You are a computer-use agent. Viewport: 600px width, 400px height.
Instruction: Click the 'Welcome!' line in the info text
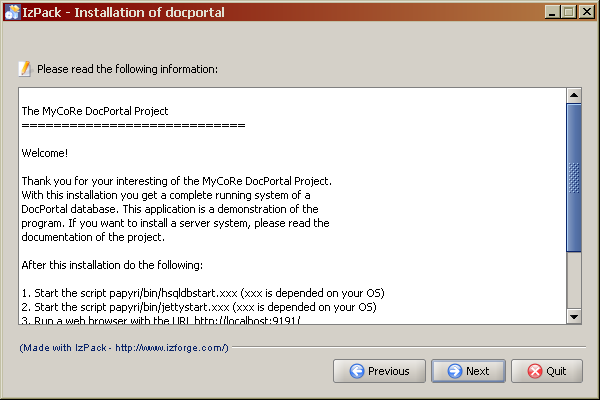[x=45, y=153]
